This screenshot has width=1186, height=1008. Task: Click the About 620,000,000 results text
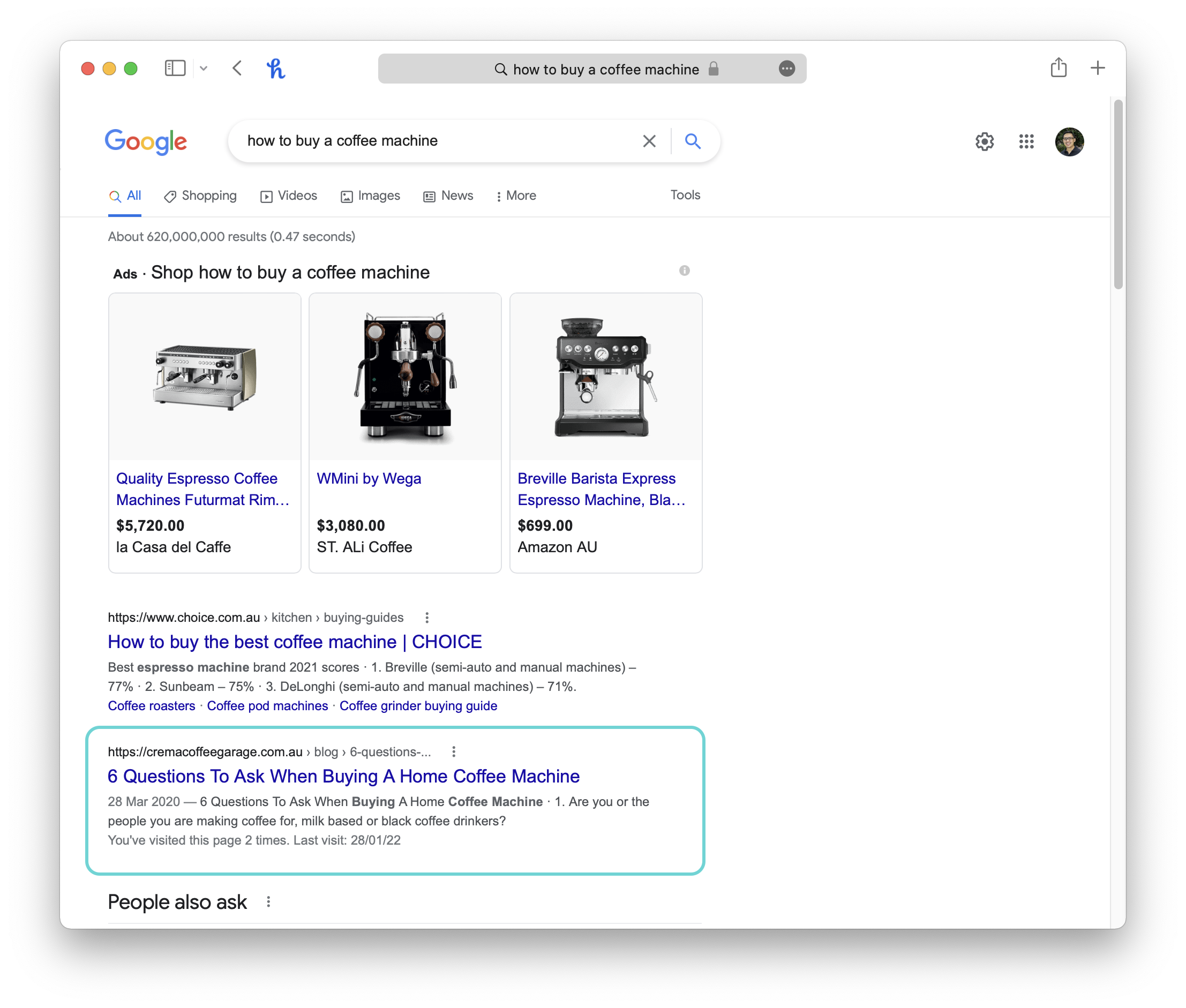pyautogui.click(x=231, y=237)
